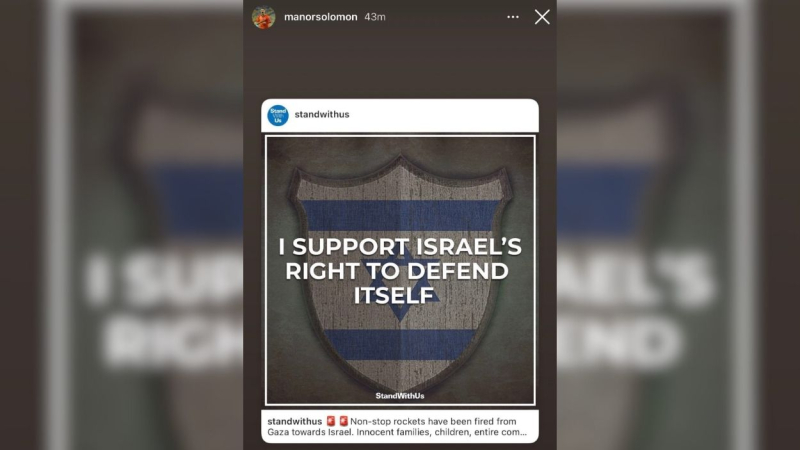Click the StandWithUs watermark on the image
This screenshot has height=450, width=800.
click(x=400, y=395)
